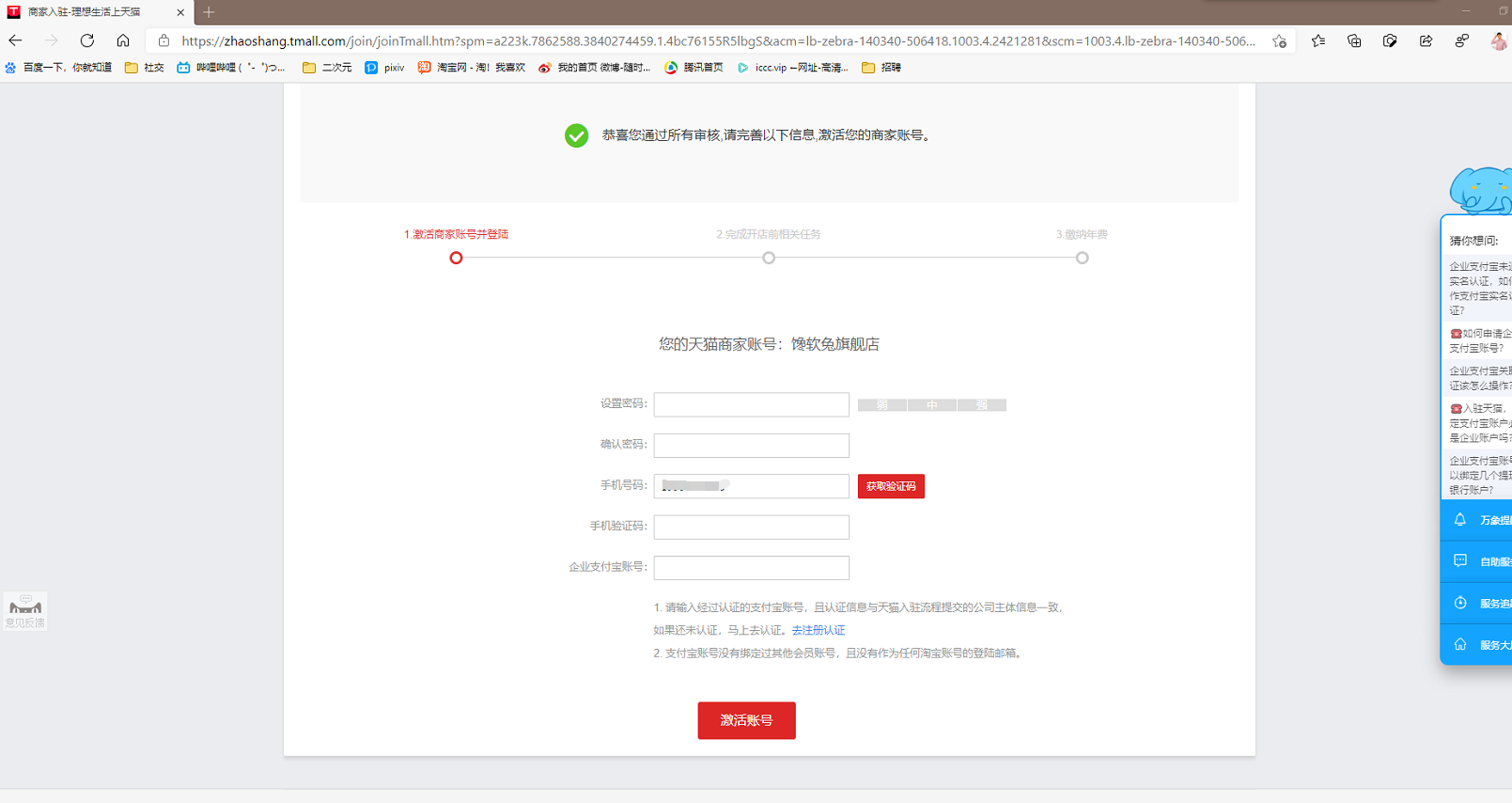Click the blue elephant assistant mascot
1512x803 pixels.
click(x=1481, y=190)
